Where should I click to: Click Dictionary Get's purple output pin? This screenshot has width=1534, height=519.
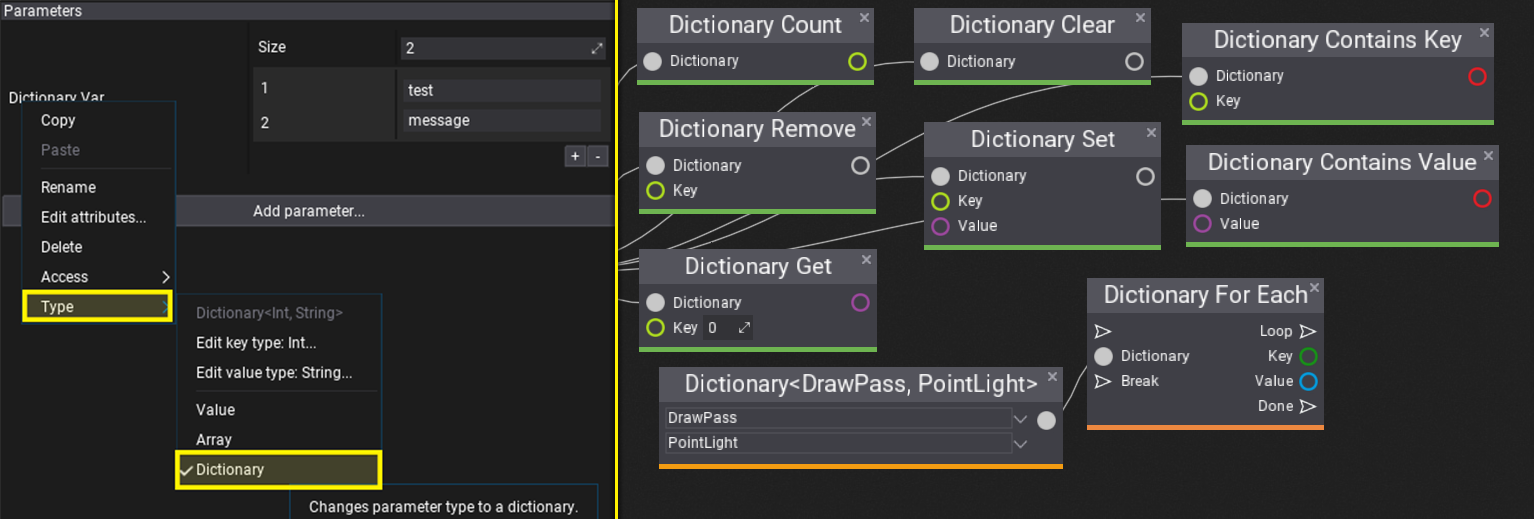pyautogui.click(x=860, y=302)
